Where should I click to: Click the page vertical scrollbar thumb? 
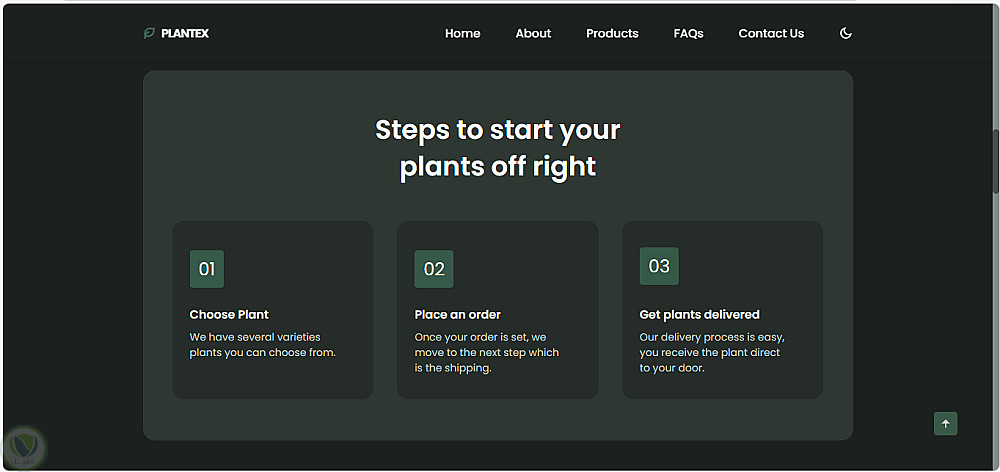click(995, 160)
